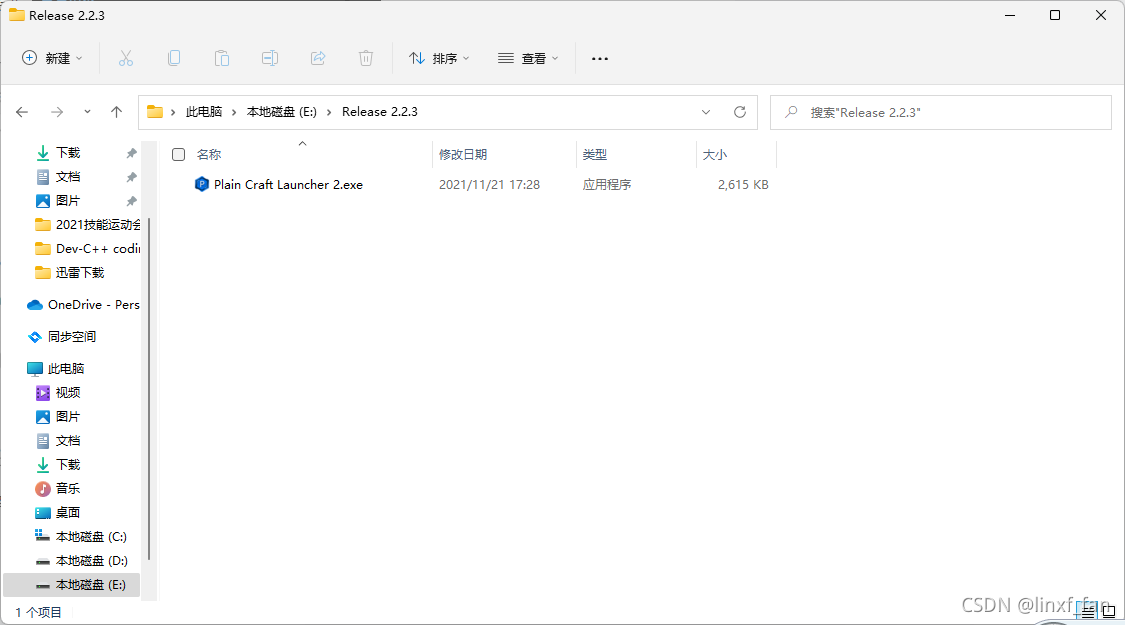Screen dimensions: 1125x625
Task: Click the Share icon in toolbar
Action: (x=318, y=58)
